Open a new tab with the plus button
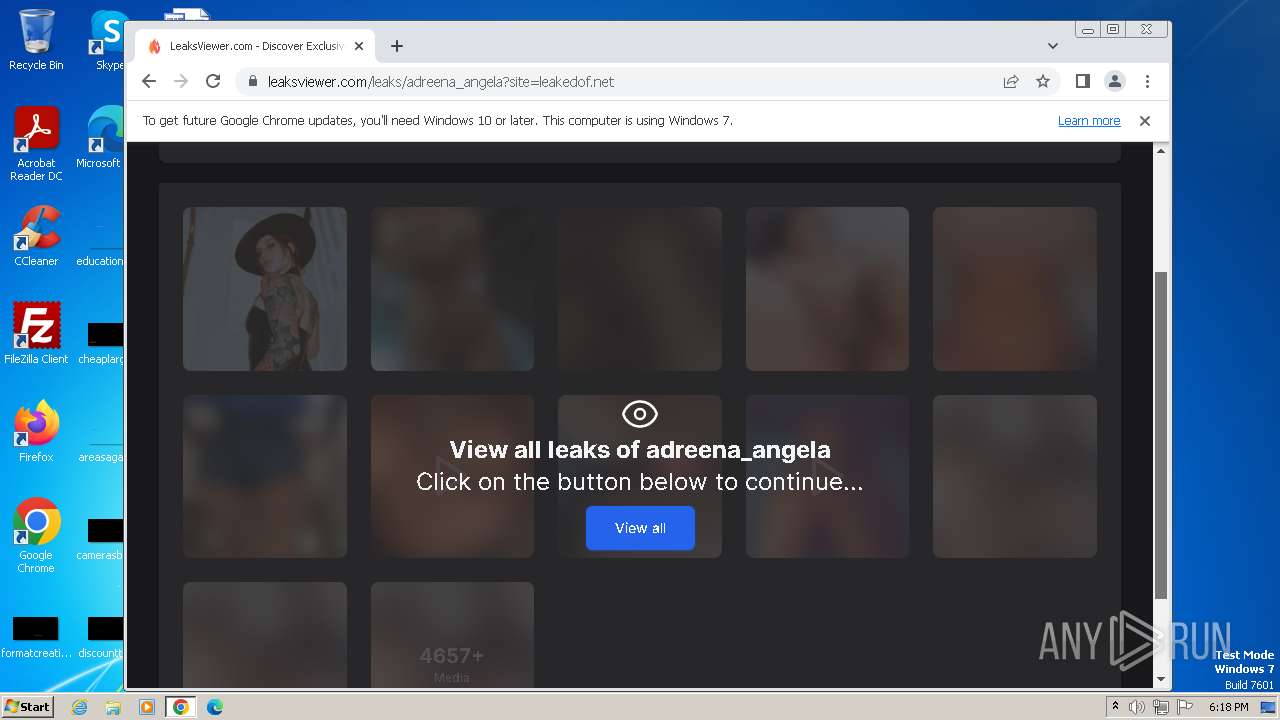 pyautogui.click(x=397, y=46)
